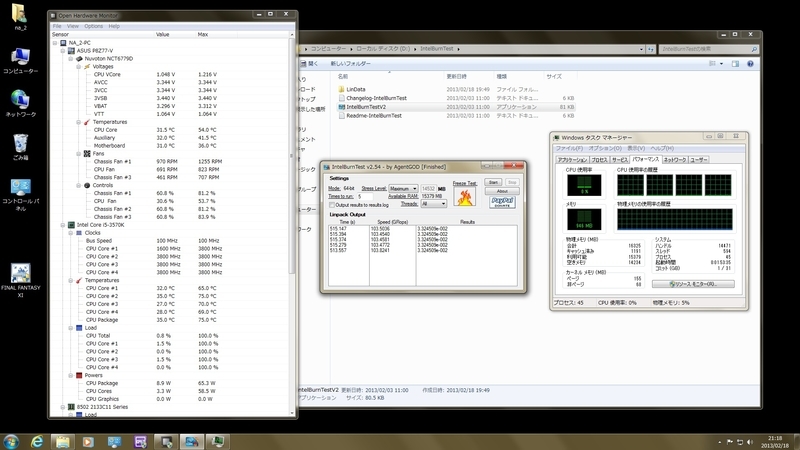800x450 pixels.
Task: Switch to the サービス tab in Task Manager
Action: coord(619,160)
